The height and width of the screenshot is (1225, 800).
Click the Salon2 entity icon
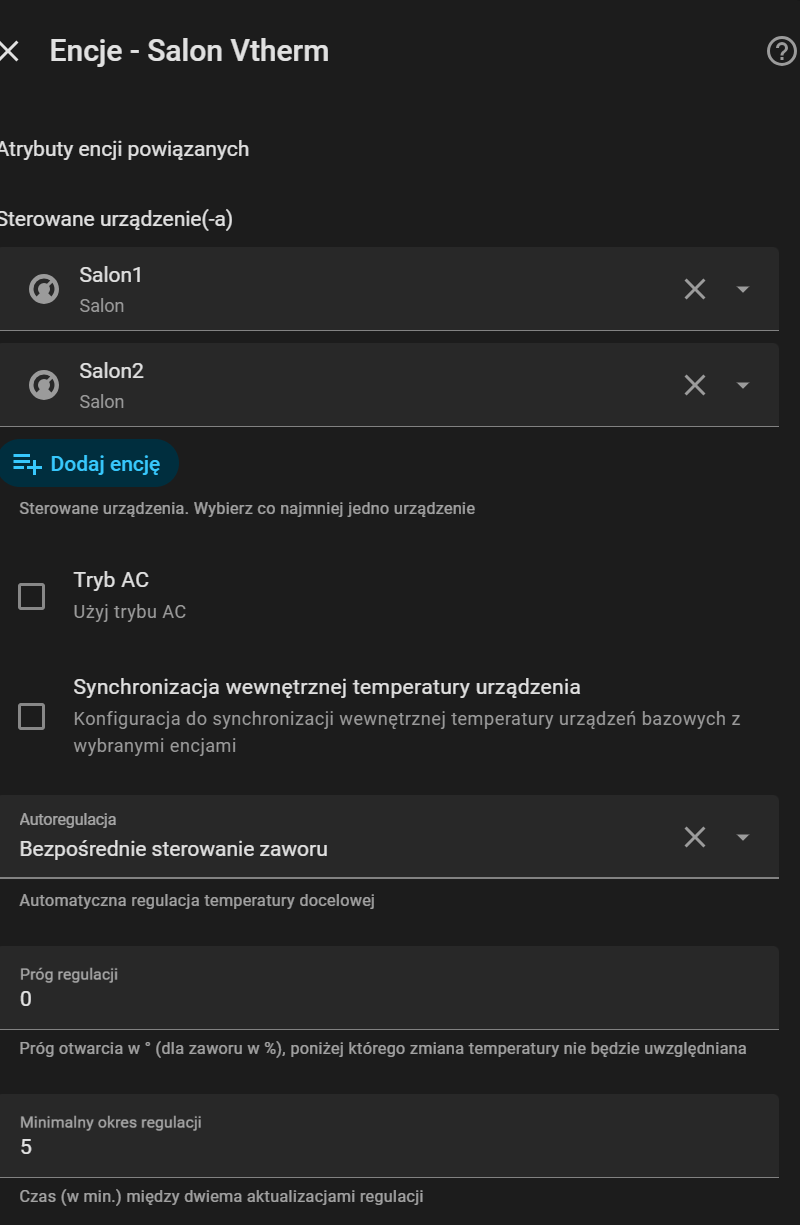(x=44, y=385)
